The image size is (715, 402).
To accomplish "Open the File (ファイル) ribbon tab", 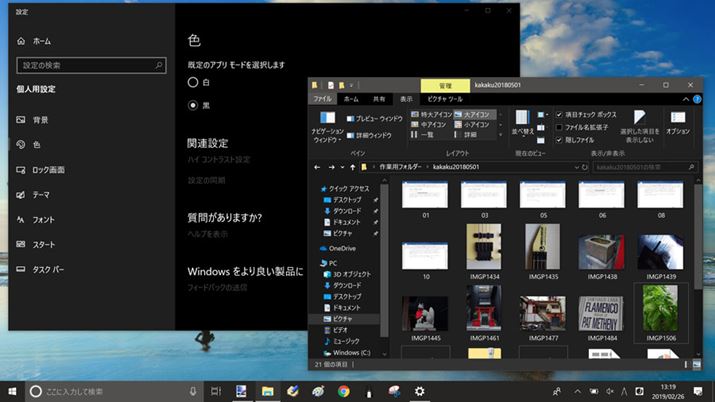I will (x=322, y=99).
